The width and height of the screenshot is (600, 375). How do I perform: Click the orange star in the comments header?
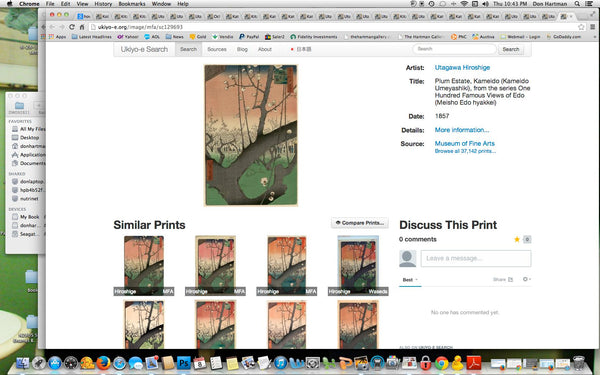517,239
